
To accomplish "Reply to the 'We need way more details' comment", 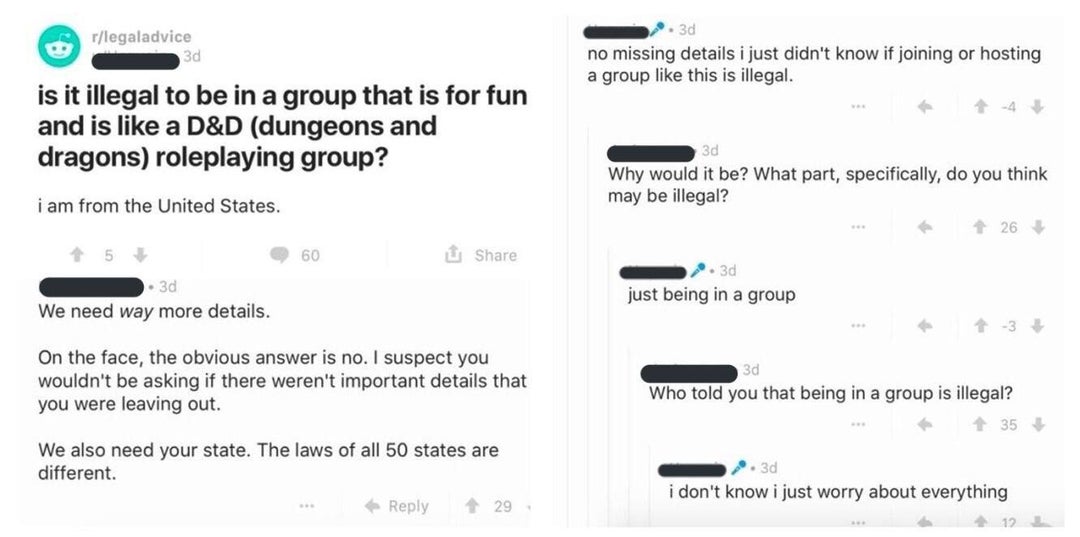I will (x=397, y=506).
